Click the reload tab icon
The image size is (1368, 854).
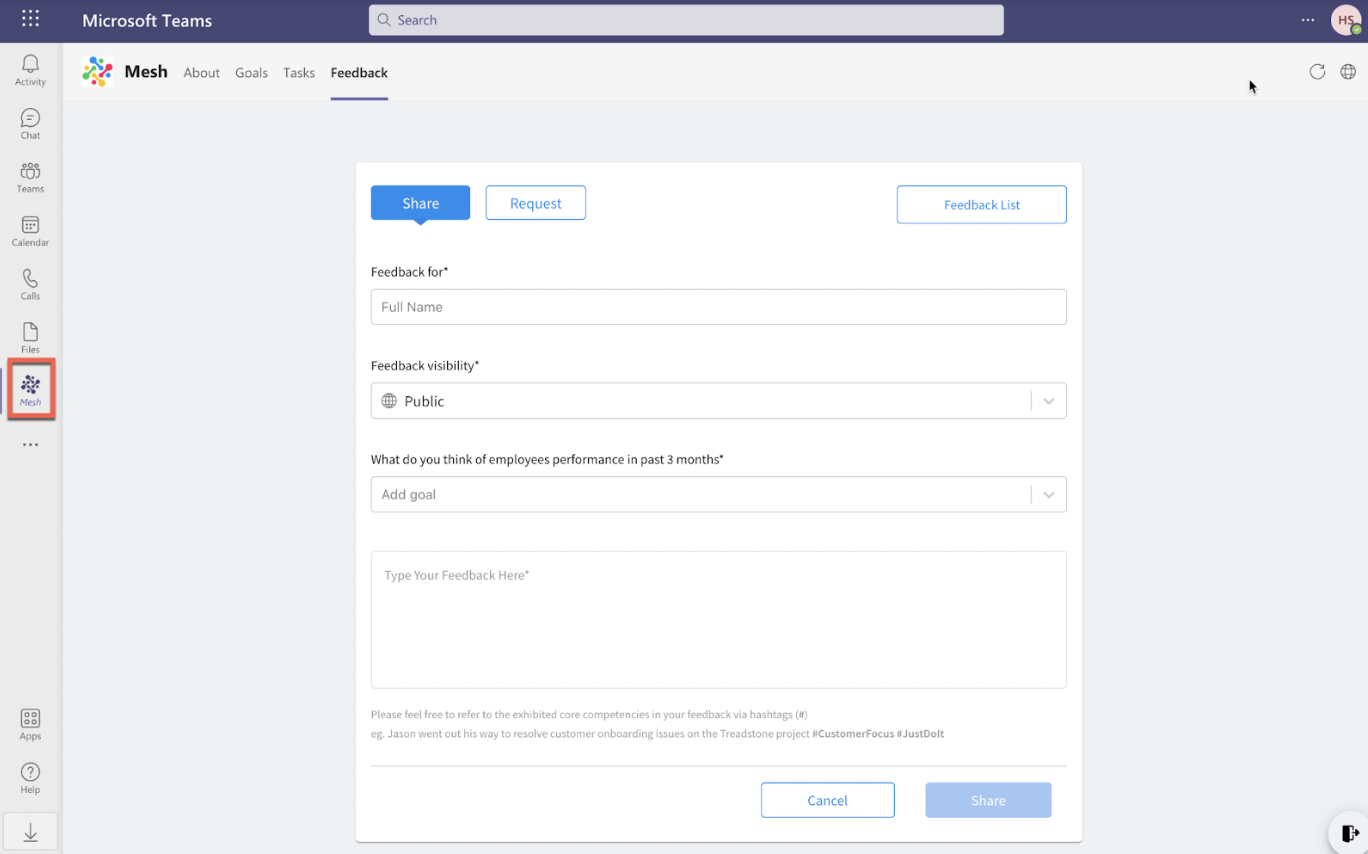(x=1317, y=72)
